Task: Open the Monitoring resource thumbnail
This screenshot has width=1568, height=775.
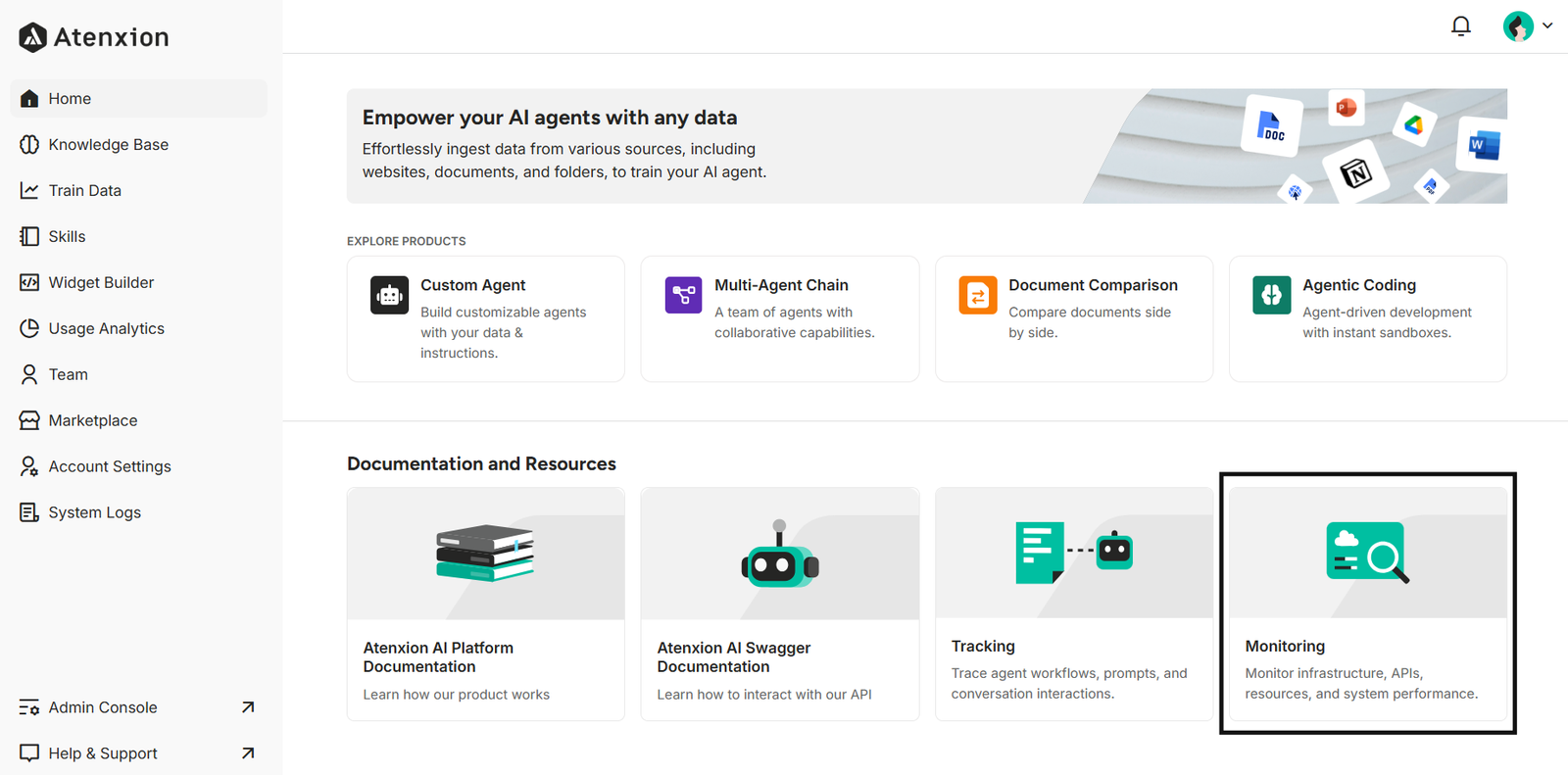Action: click(x=1368, y=553)
